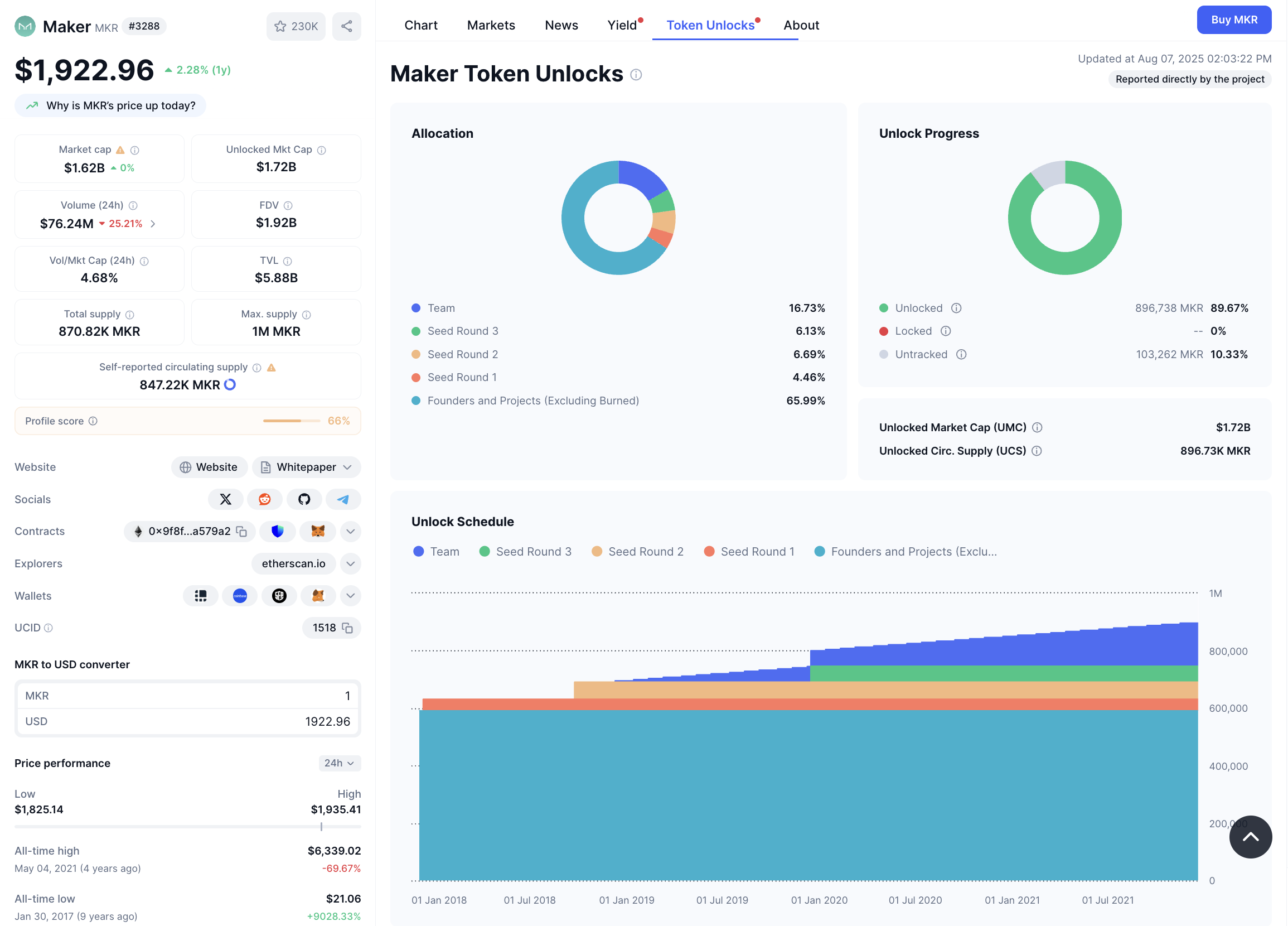Click info icon next to Unlocked legend

(956, 308)
